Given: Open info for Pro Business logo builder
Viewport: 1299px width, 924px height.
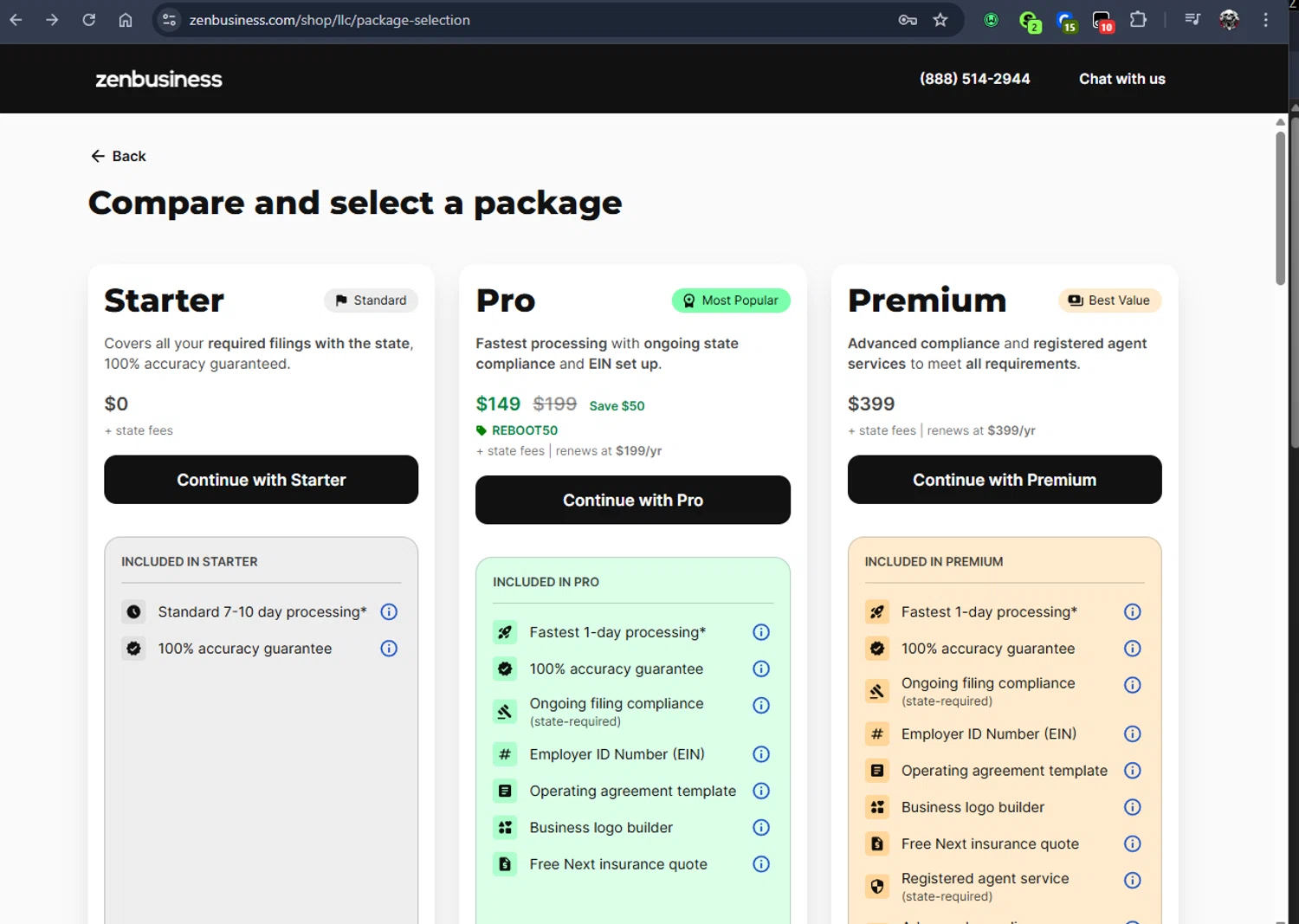Looking at the screenshot, I should 761,828.
